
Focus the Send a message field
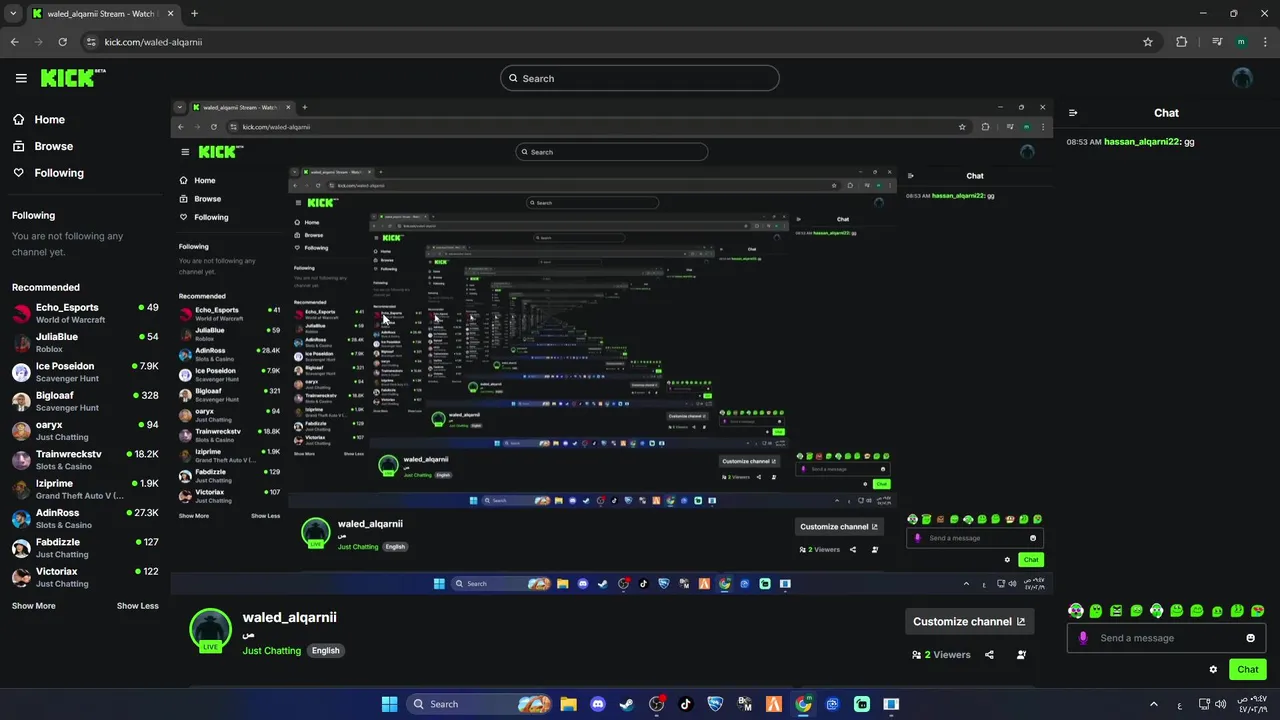[x=1166, y=638]
